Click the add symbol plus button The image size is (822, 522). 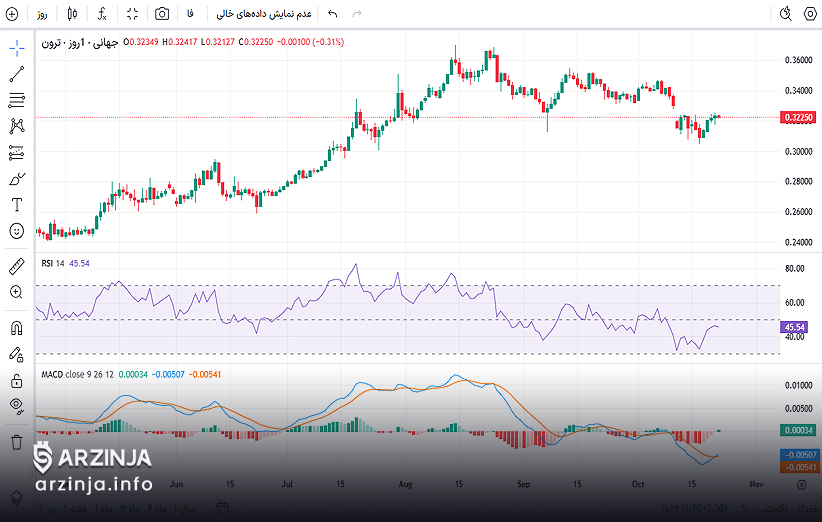12,14
